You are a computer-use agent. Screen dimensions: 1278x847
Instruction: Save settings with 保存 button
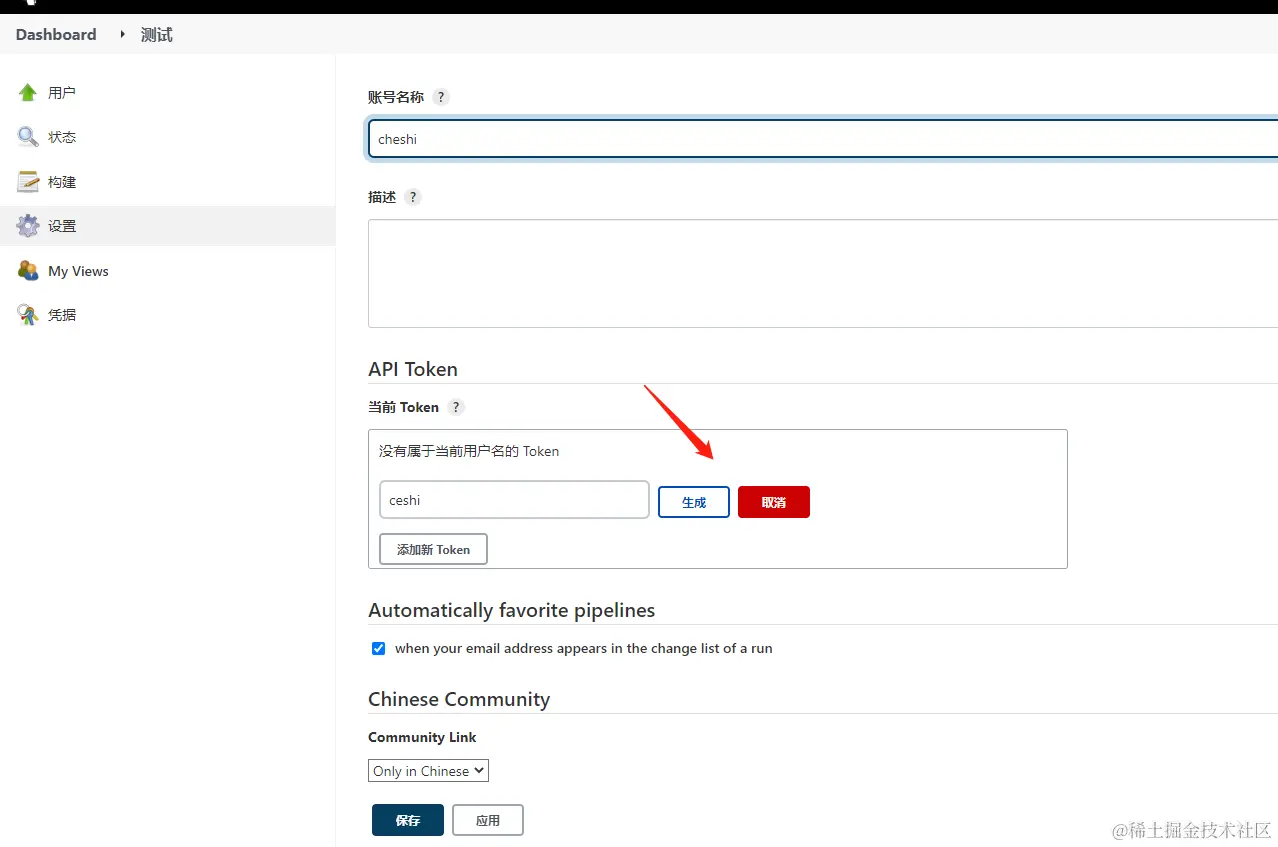[x=408, y=820]
